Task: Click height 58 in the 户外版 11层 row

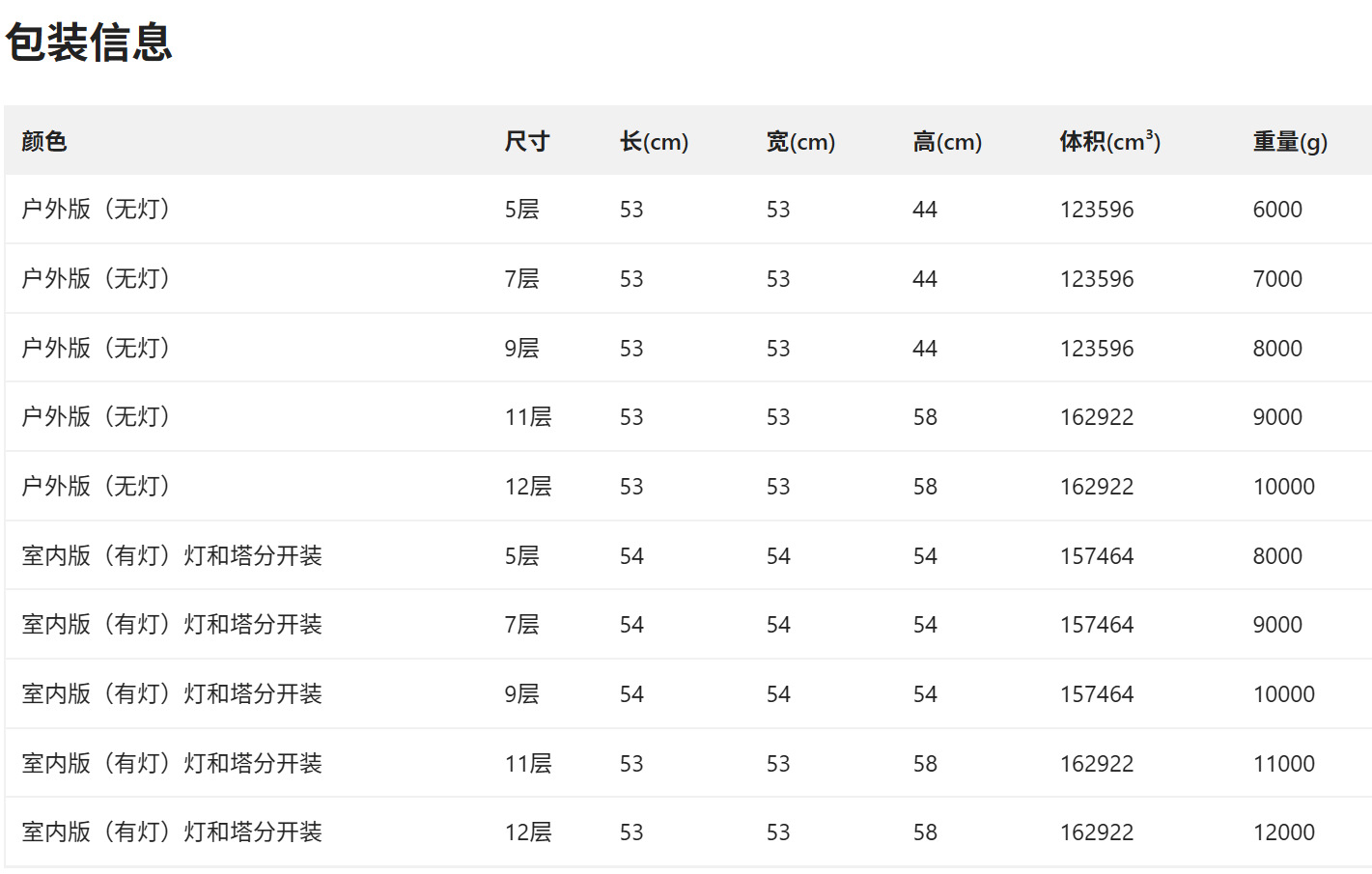Action: pyautogui.click(x=925, y=417)
